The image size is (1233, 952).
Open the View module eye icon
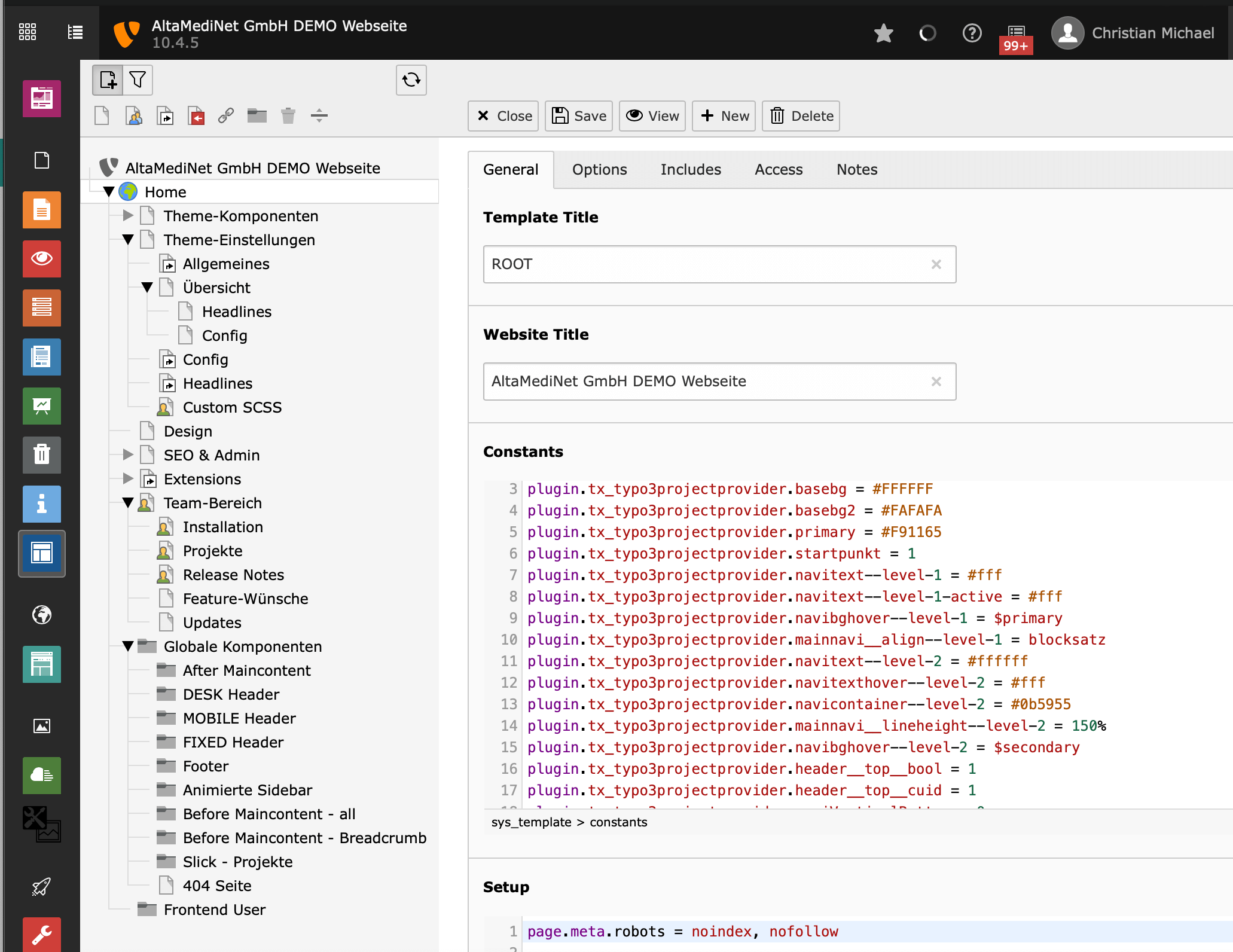(42, 259)
